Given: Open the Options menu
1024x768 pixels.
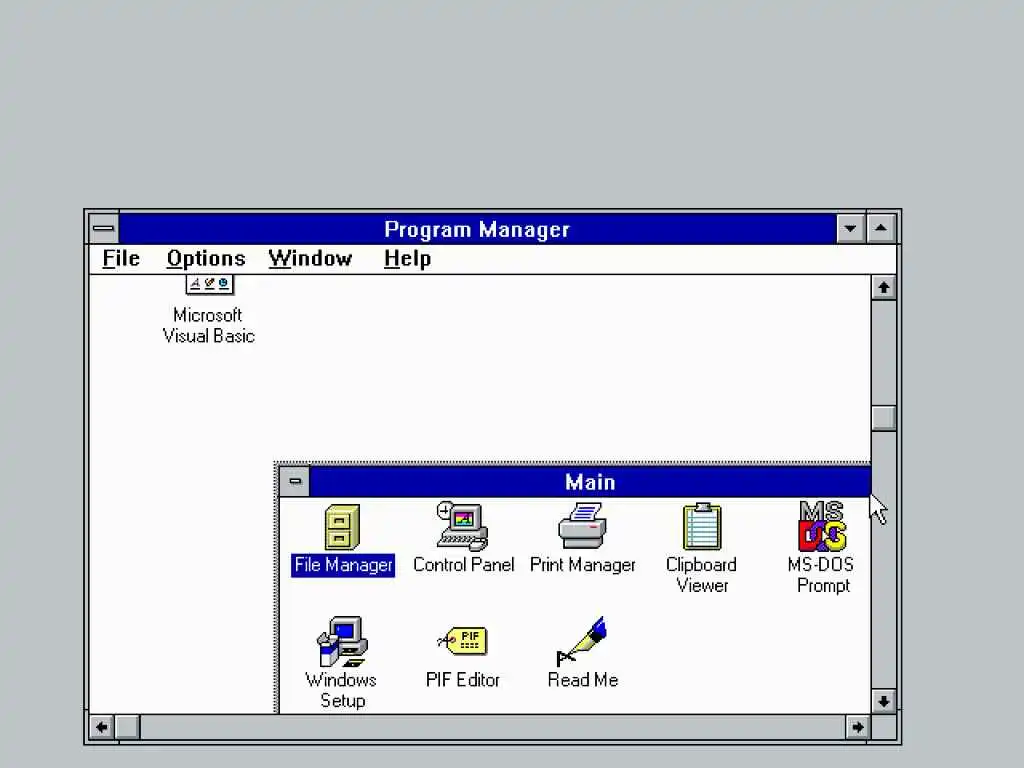Looking at the screenshot, I should pyautogui.click(x=206, y=259).
